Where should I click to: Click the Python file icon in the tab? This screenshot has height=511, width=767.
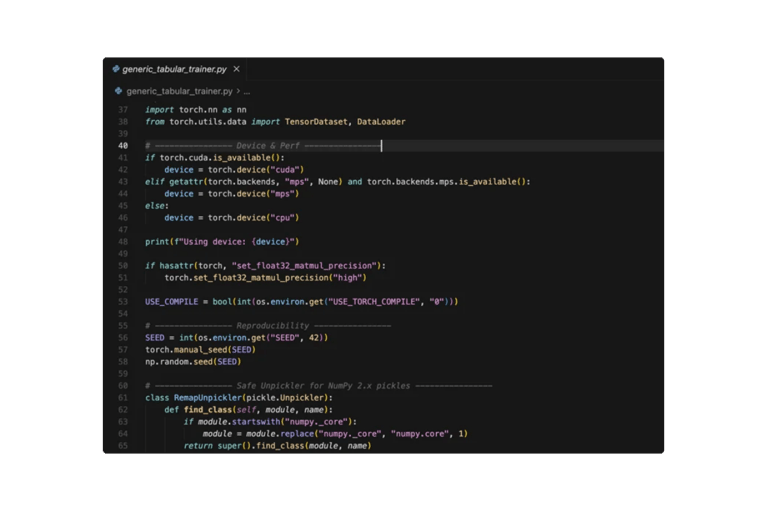click(116, 69)
